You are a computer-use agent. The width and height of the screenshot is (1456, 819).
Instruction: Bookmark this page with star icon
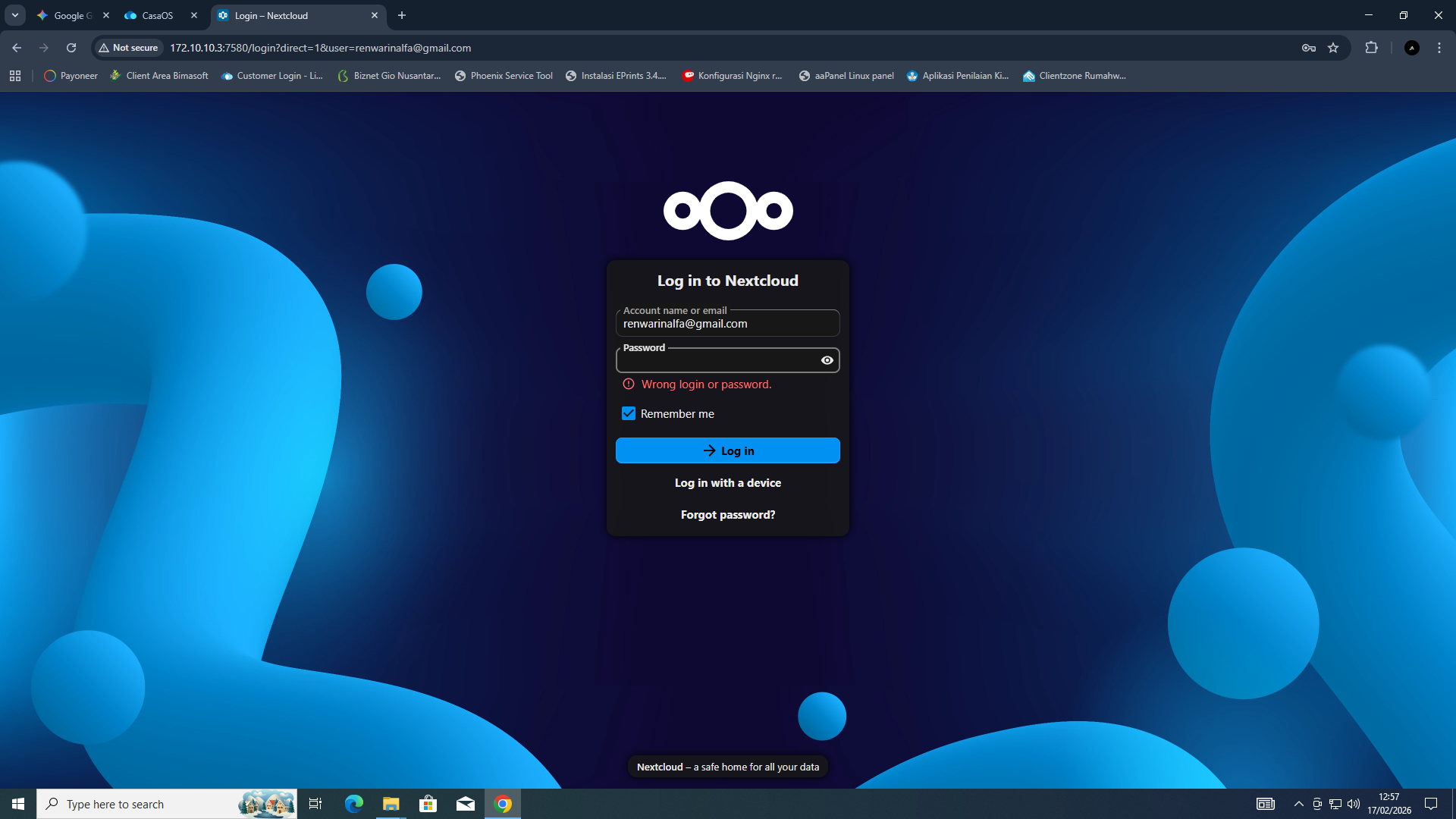1333,48
